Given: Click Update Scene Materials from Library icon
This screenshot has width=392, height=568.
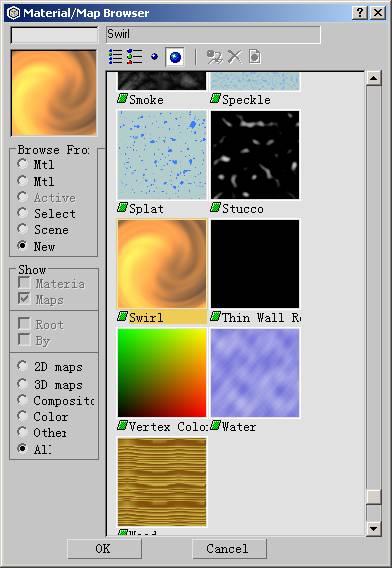Looking at the screenshot, I should click(x=214, y=57).
